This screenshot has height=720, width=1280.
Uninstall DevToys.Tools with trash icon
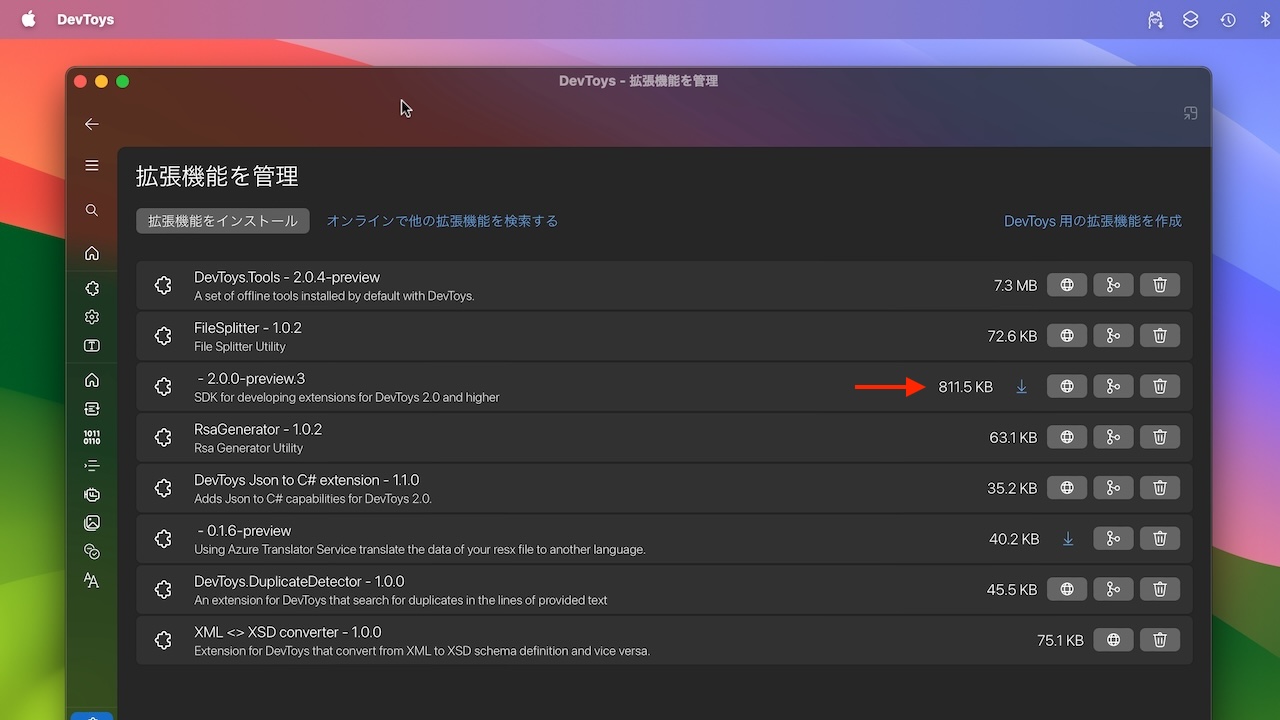coord(1160,285)
